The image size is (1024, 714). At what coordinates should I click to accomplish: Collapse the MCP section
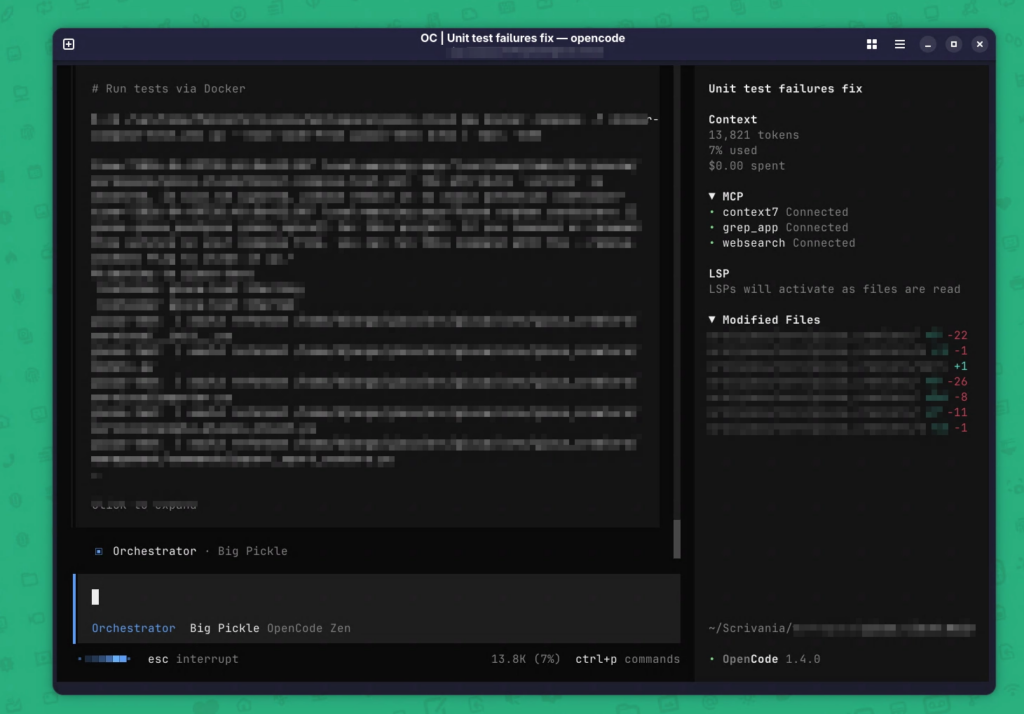(x=713, y=197)
